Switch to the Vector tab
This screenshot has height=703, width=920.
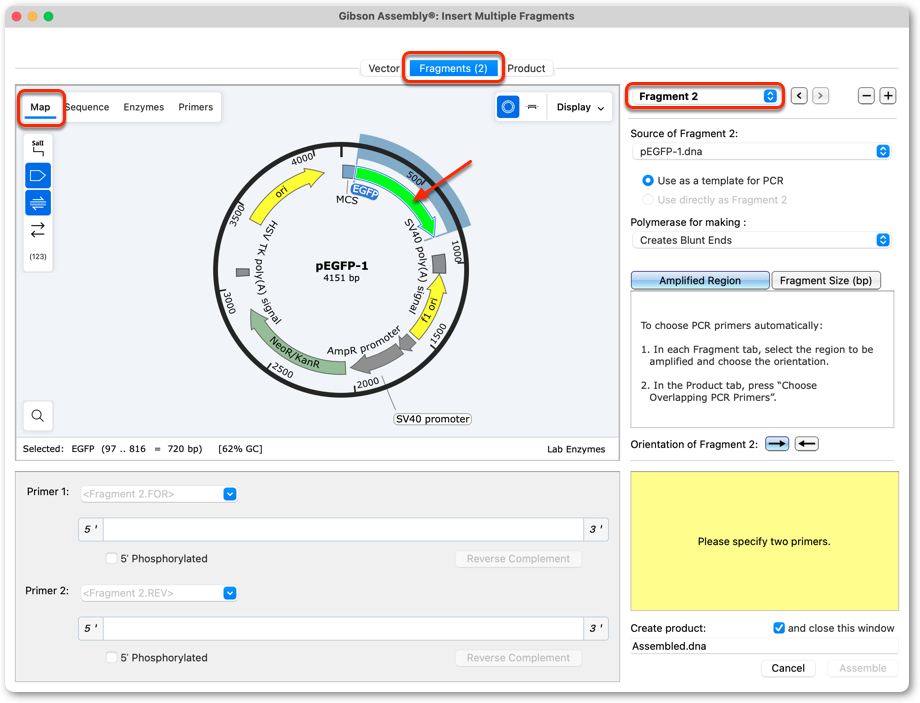383,69
